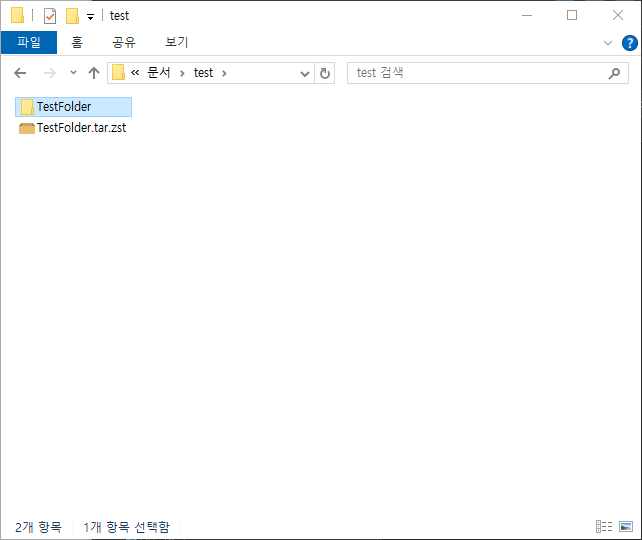Select the TestFolder.tar.zst archive file
642x540 pixels.
coord(73,128)
